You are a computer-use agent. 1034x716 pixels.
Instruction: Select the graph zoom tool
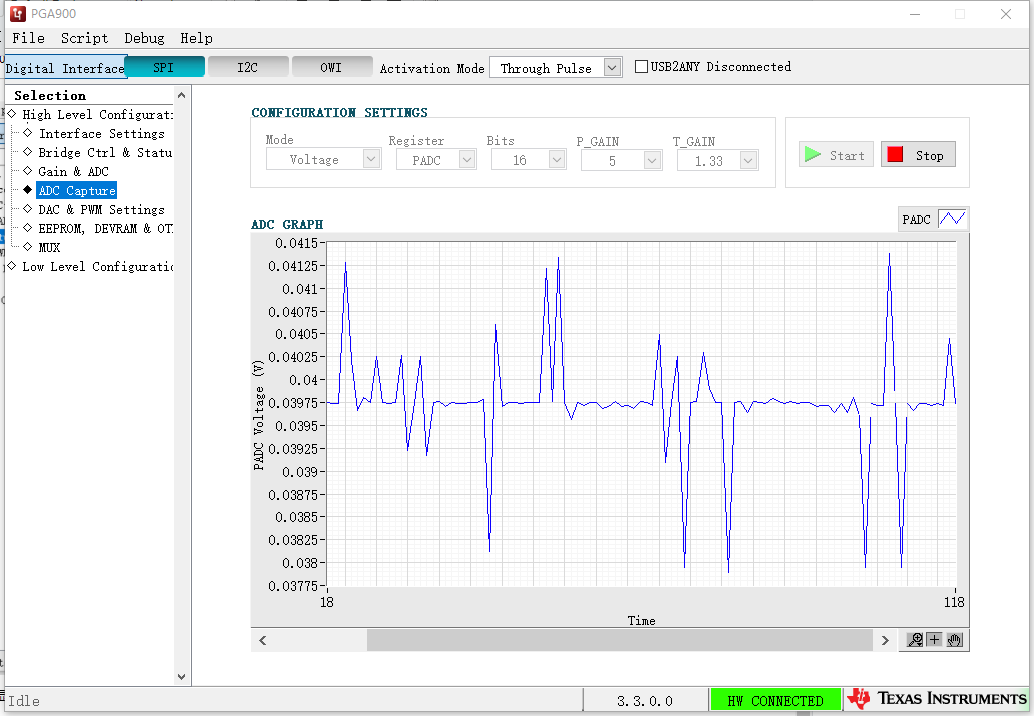tap(915, 640)
